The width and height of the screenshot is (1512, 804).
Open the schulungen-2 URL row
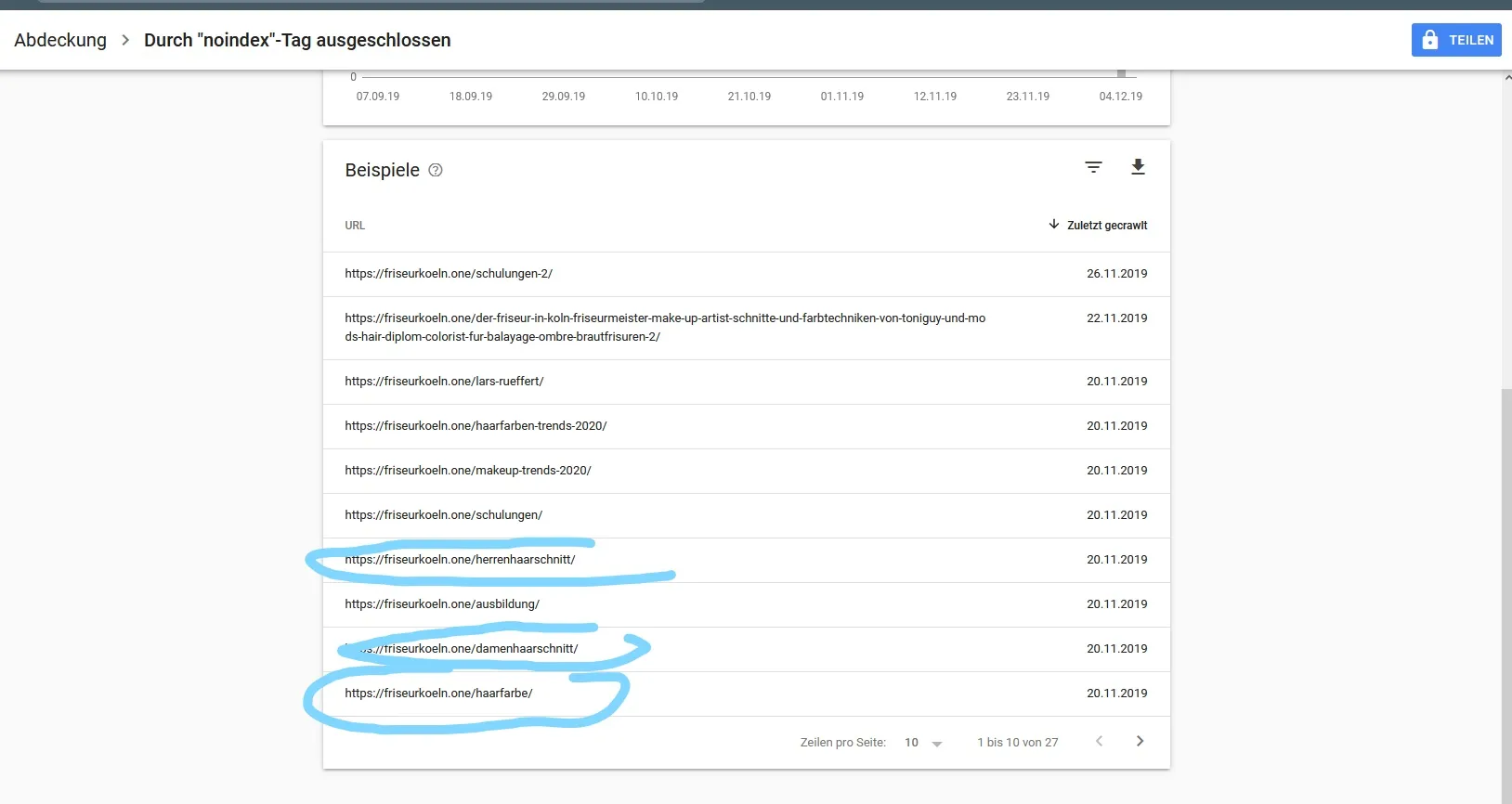[746, 274]
